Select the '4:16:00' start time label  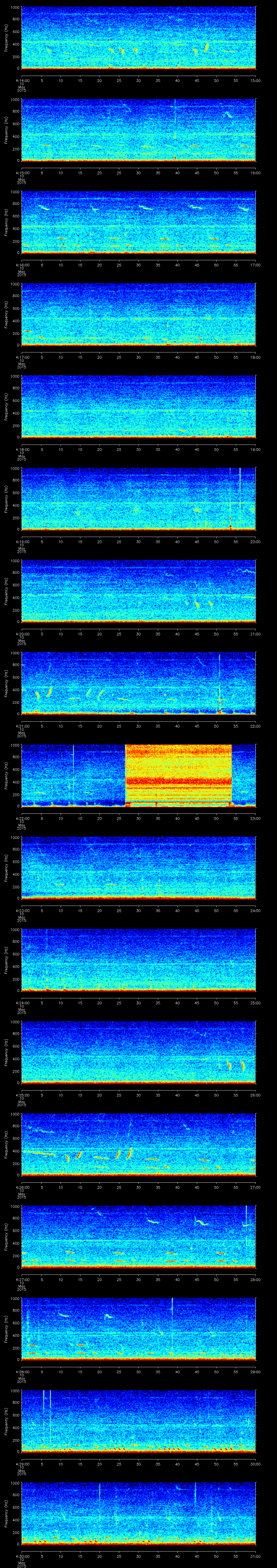22,265
